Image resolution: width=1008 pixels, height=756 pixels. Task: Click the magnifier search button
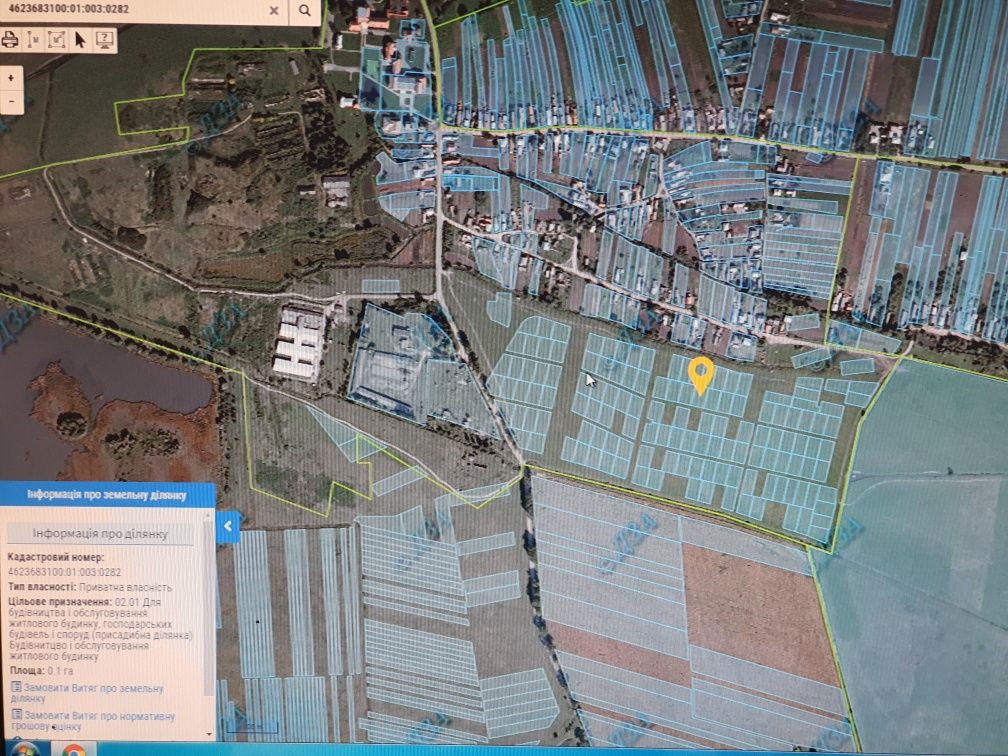click(305, 10)
